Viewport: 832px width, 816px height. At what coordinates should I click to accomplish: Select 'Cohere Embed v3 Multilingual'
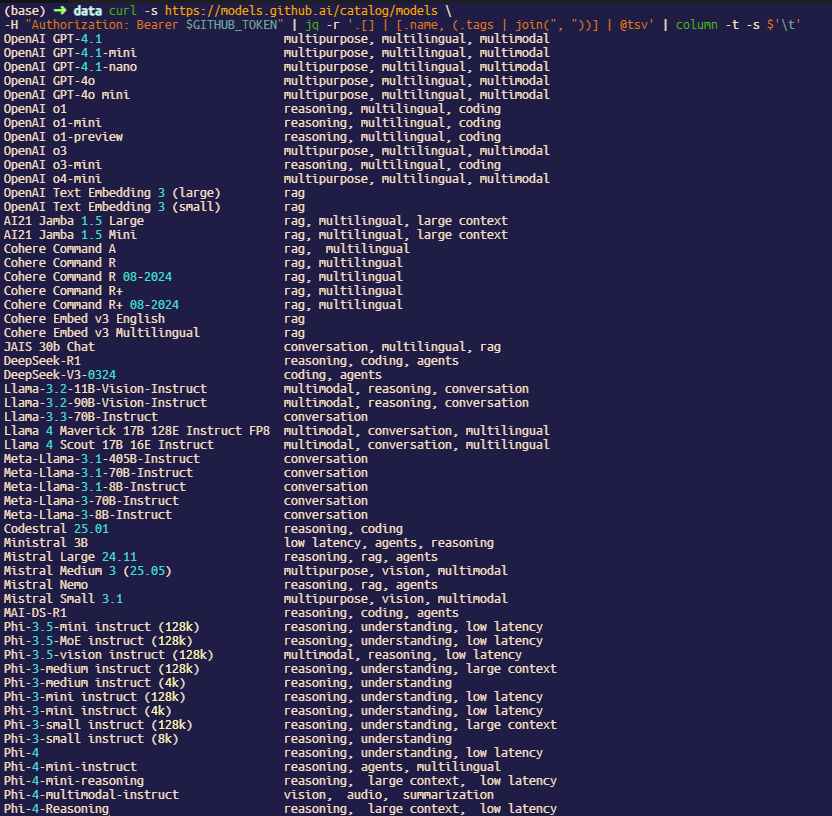point(102,333)
